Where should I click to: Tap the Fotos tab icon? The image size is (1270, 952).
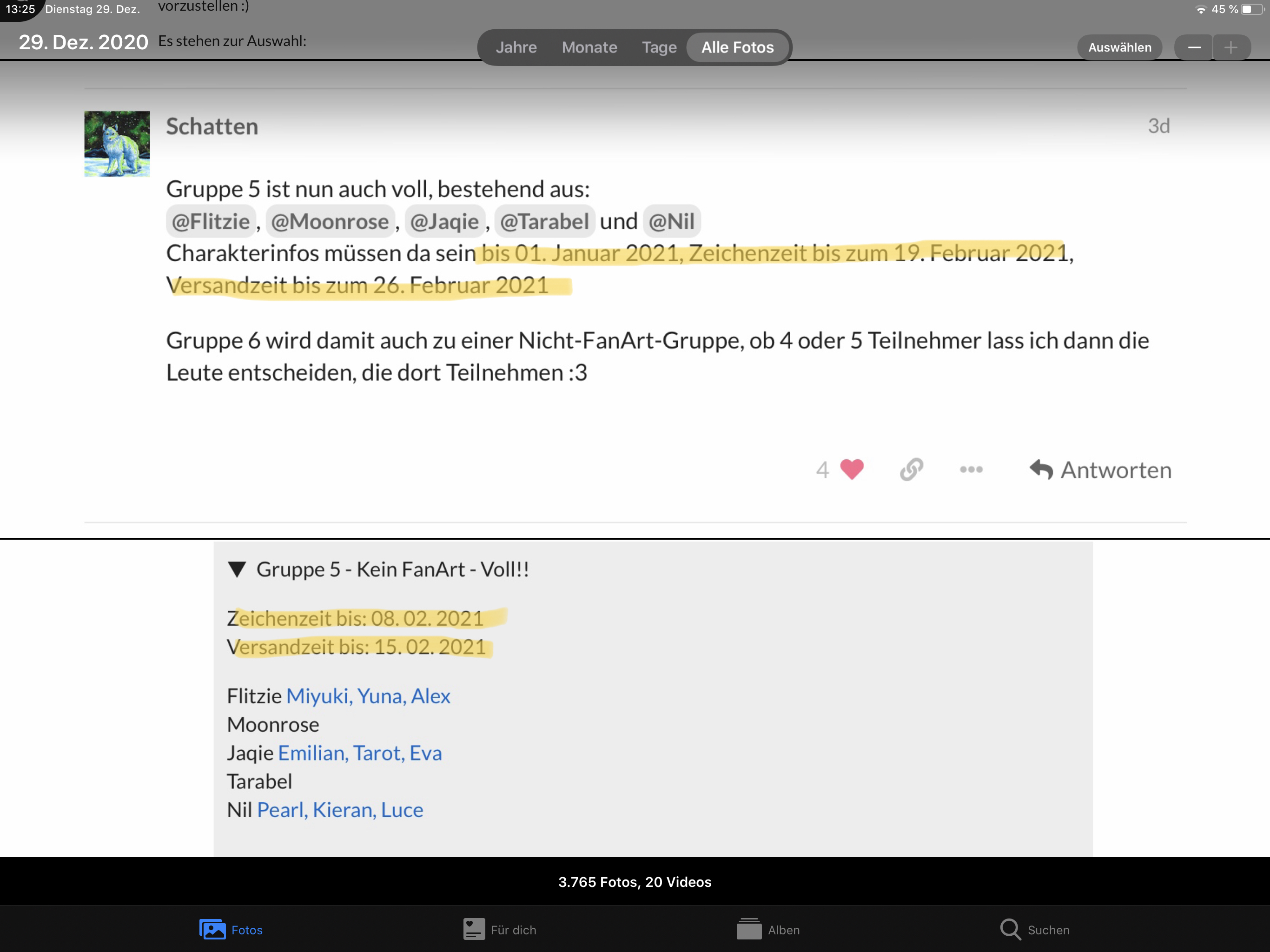click(212, 929)
